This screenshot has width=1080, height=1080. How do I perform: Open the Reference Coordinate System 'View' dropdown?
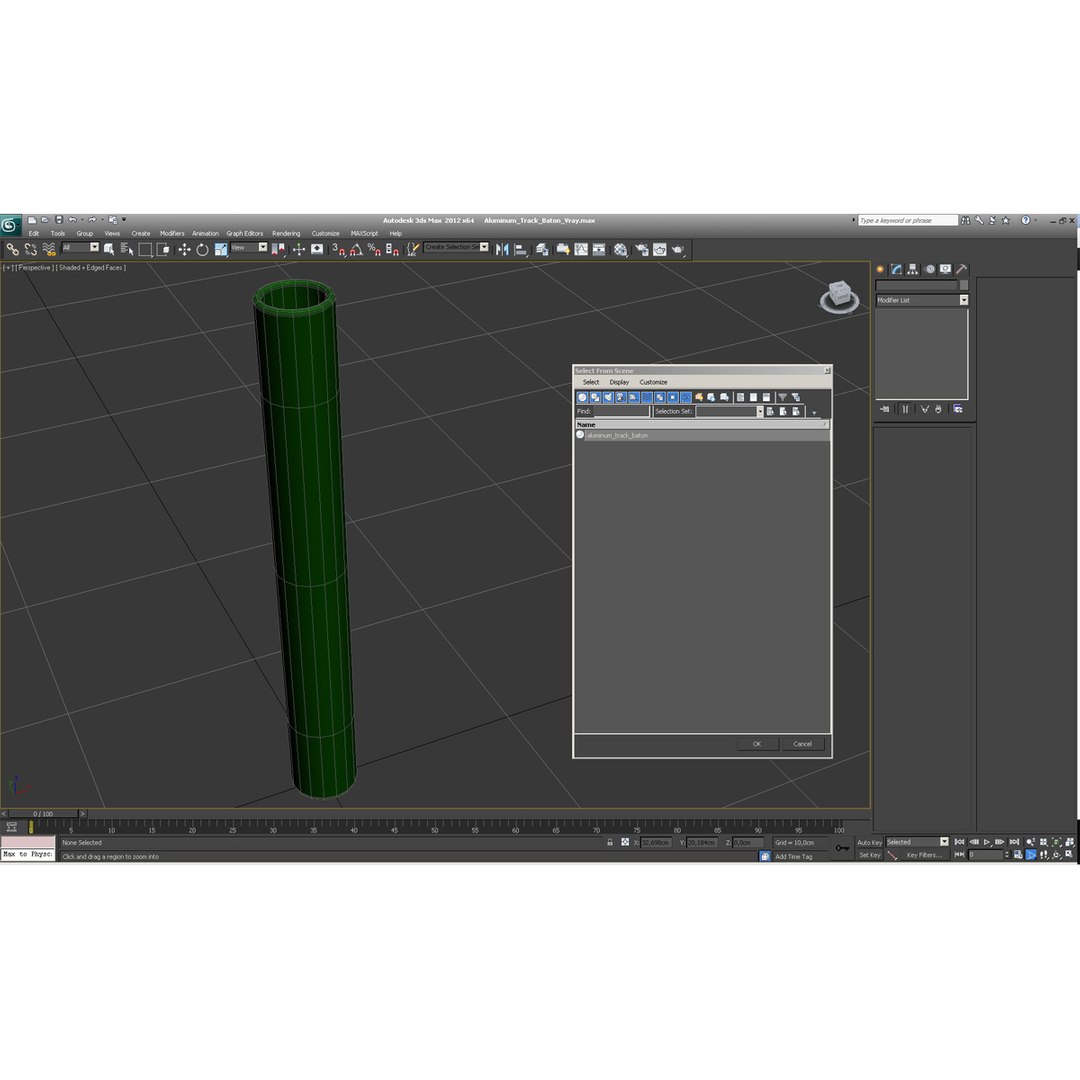pos(249,247)
